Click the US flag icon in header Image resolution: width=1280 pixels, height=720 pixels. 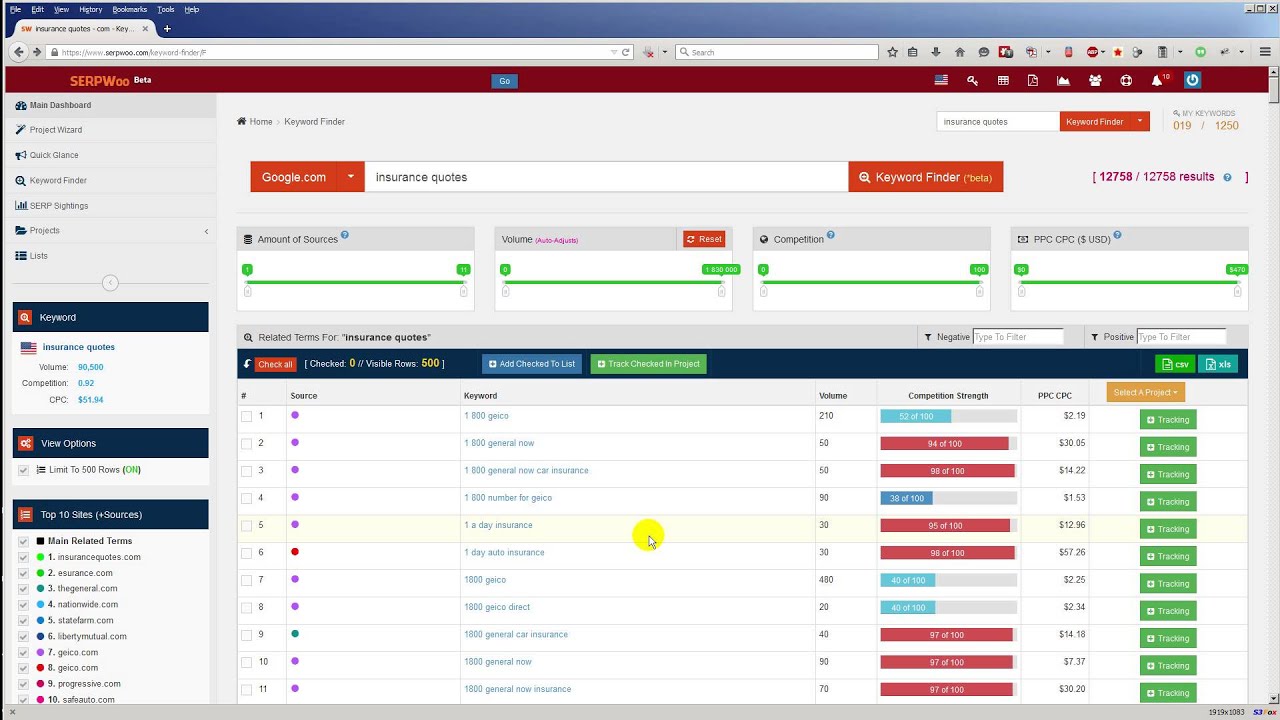941,80
